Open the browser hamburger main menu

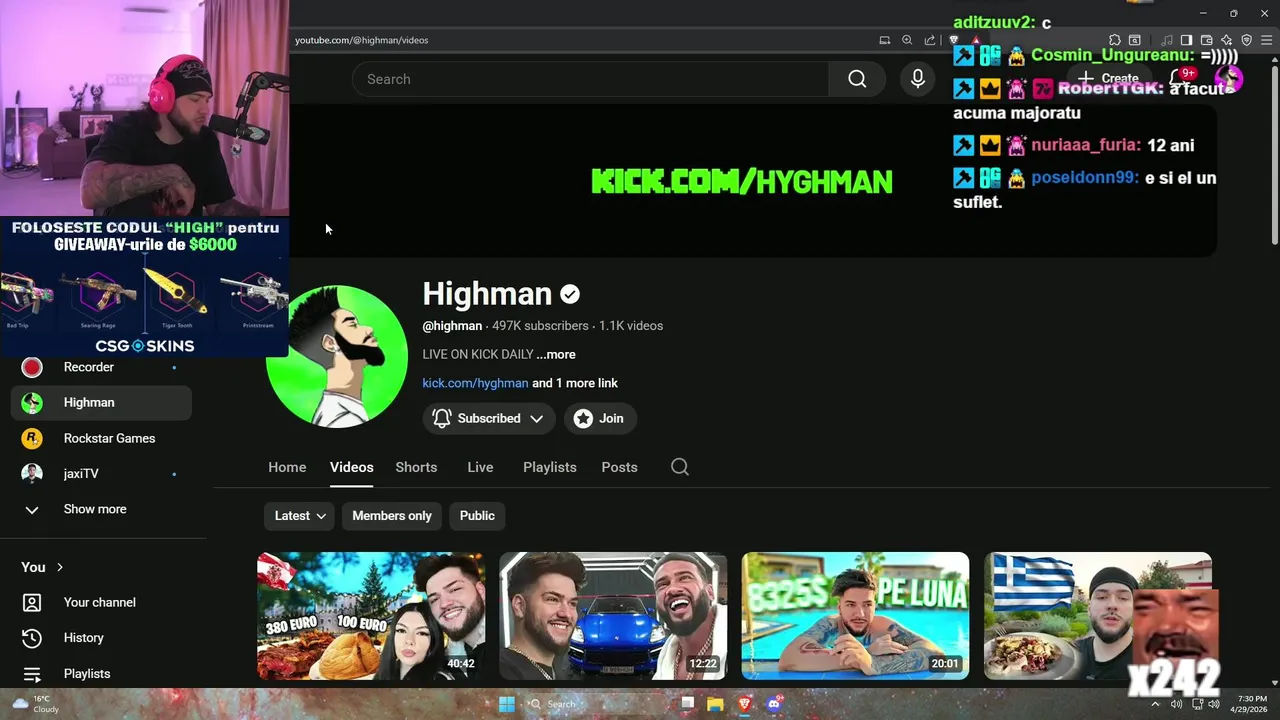[1266, 40]
